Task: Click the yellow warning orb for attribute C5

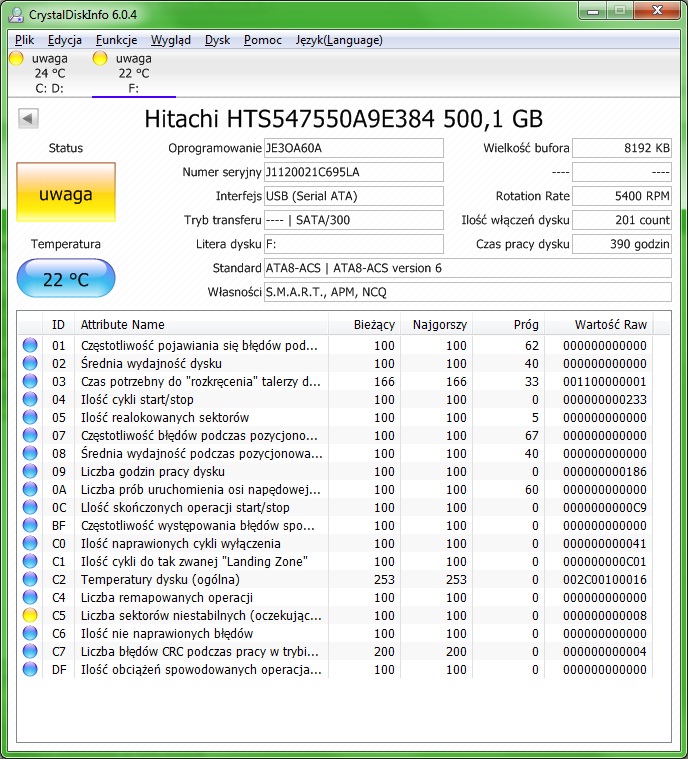Action: click(30, 615)
